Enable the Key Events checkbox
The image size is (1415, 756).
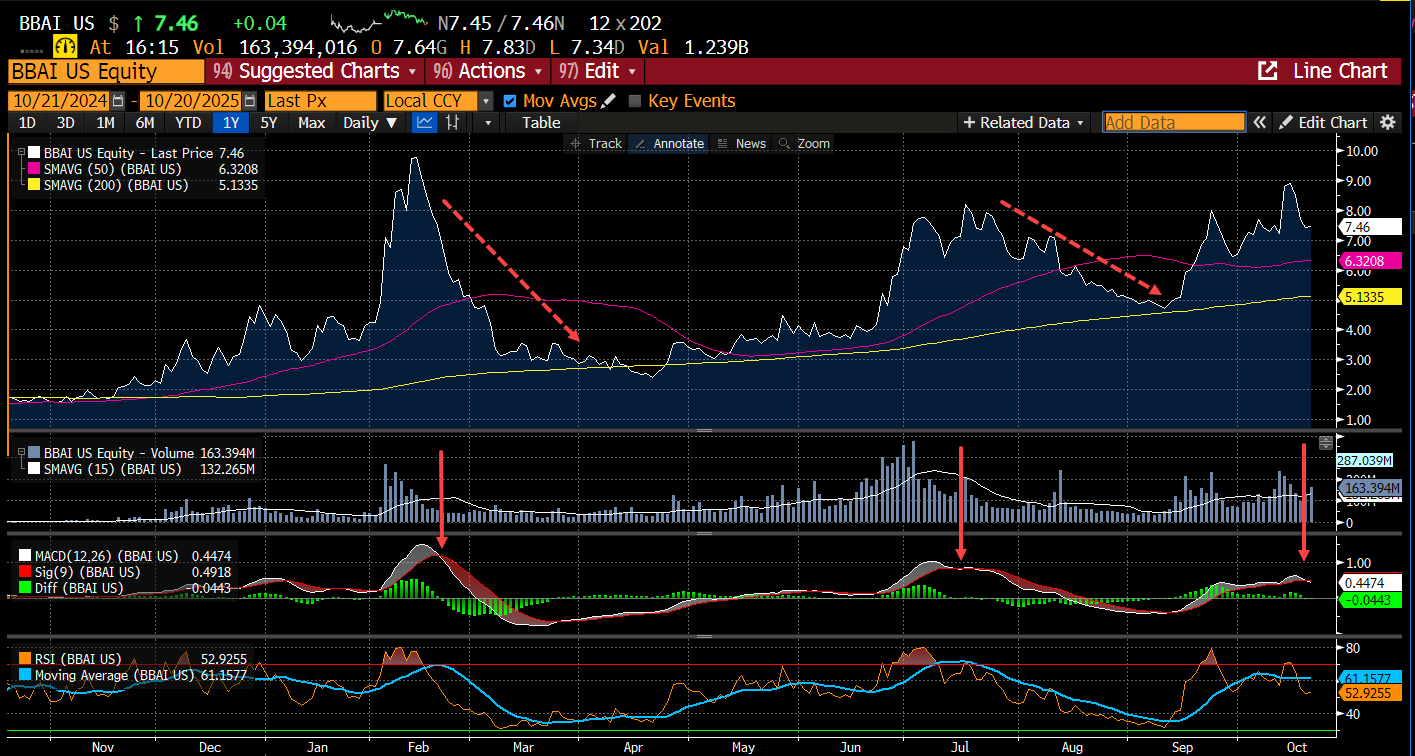click(634, 101)
